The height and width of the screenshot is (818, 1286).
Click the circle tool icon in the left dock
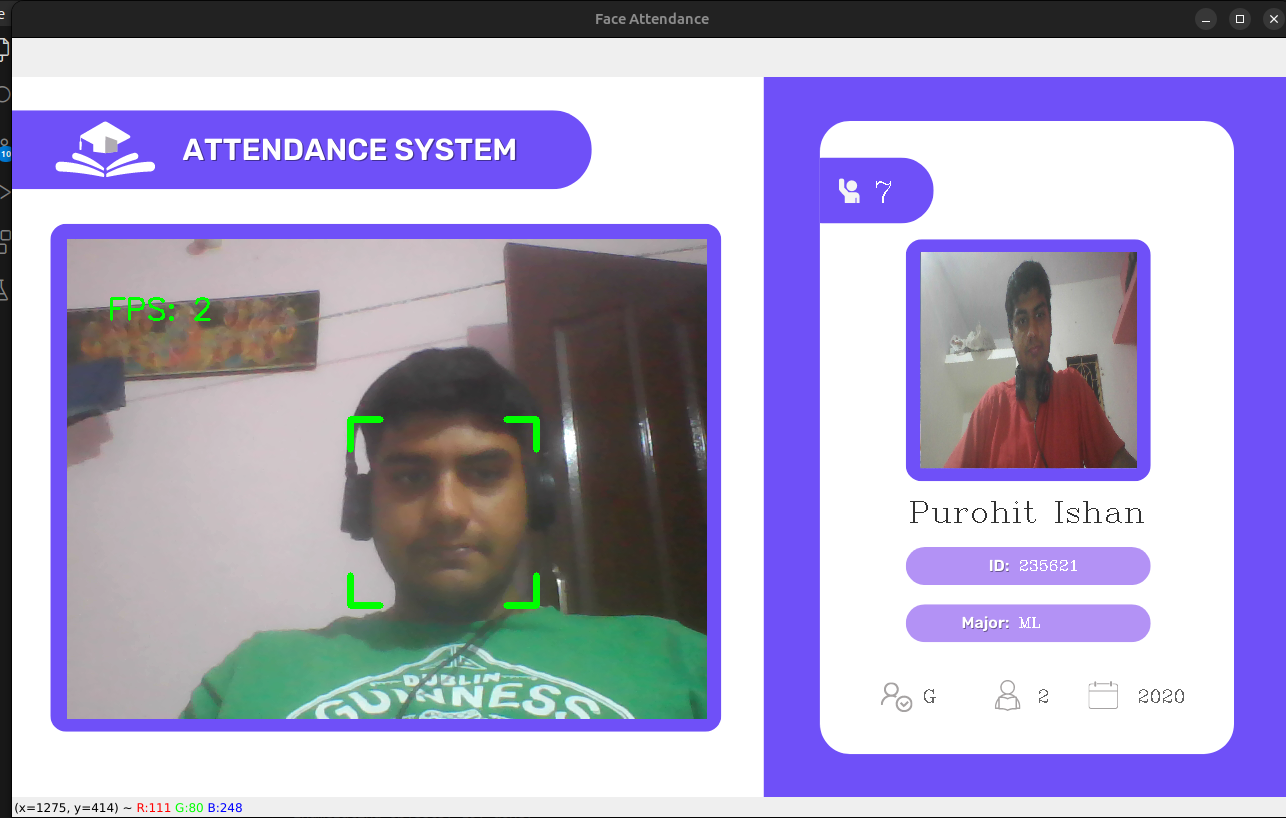pos(3,93)
